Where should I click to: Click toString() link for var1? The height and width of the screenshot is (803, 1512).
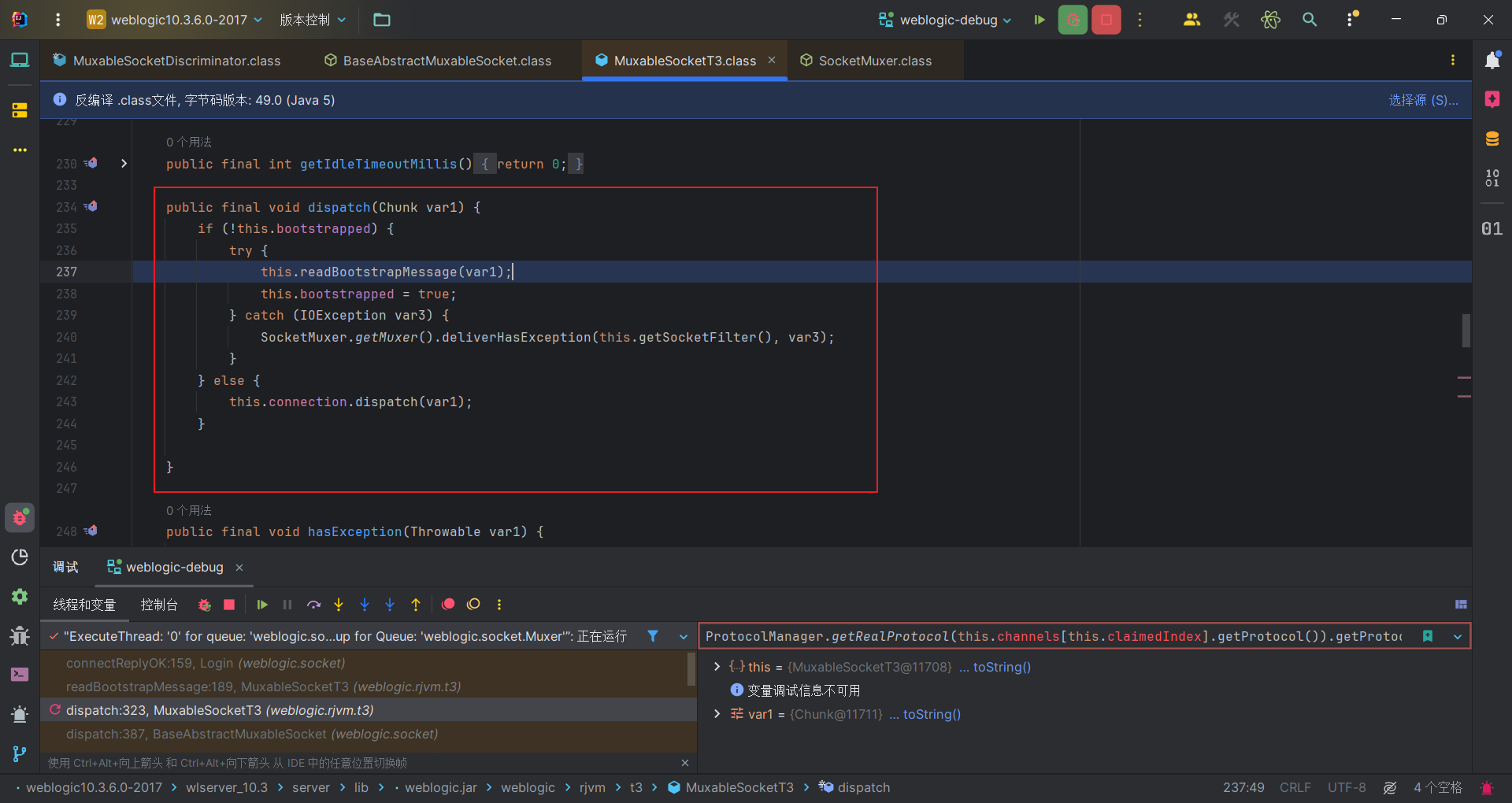932,714
